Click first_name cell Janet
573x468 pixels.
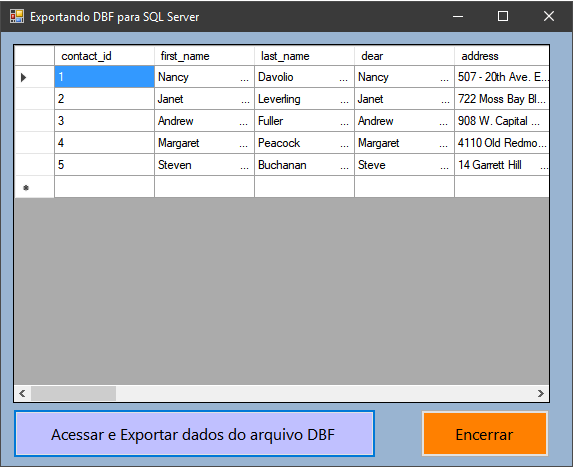tap(204, 99)
